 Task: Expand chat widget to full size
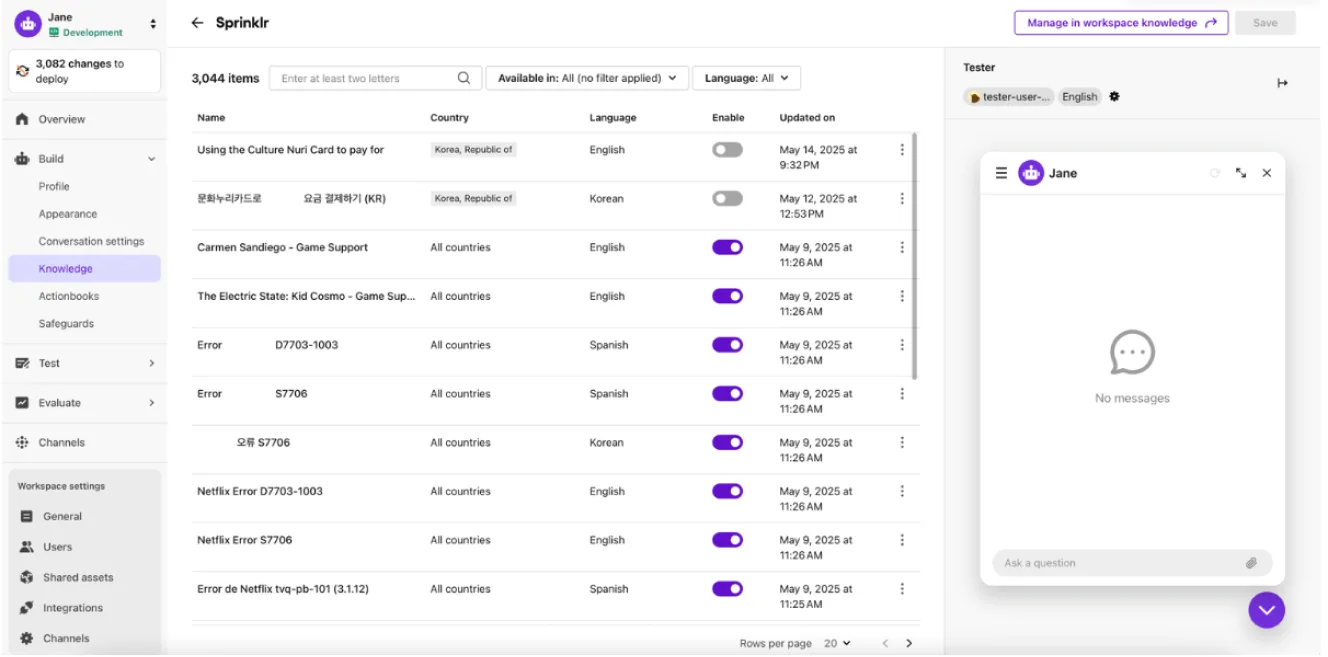pyautogui.click(x=1241, y=173)
